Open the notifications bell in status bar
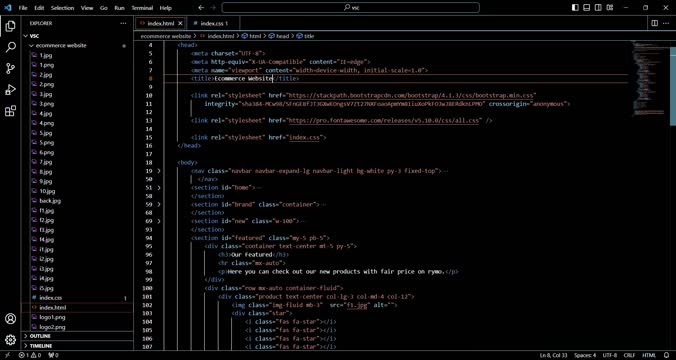This screenshot has width=676, height=360. click(666, 356)
